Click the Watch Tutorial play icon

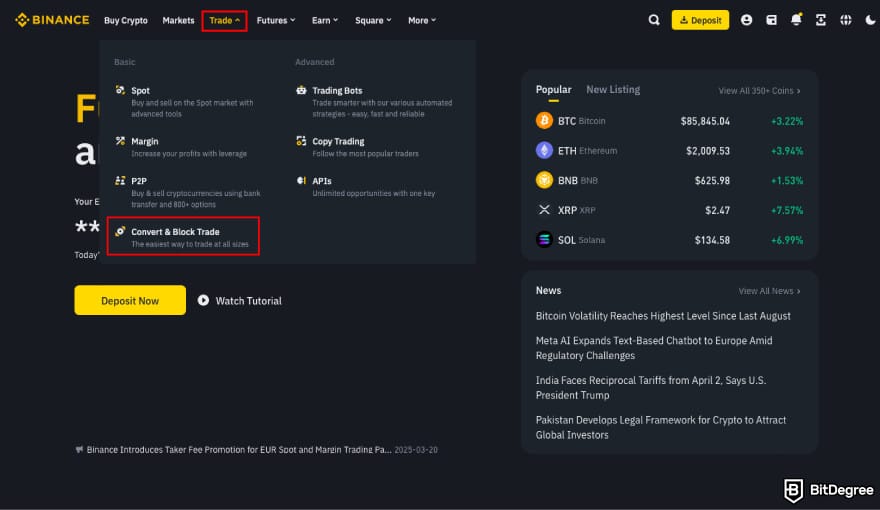click(203, 301)
